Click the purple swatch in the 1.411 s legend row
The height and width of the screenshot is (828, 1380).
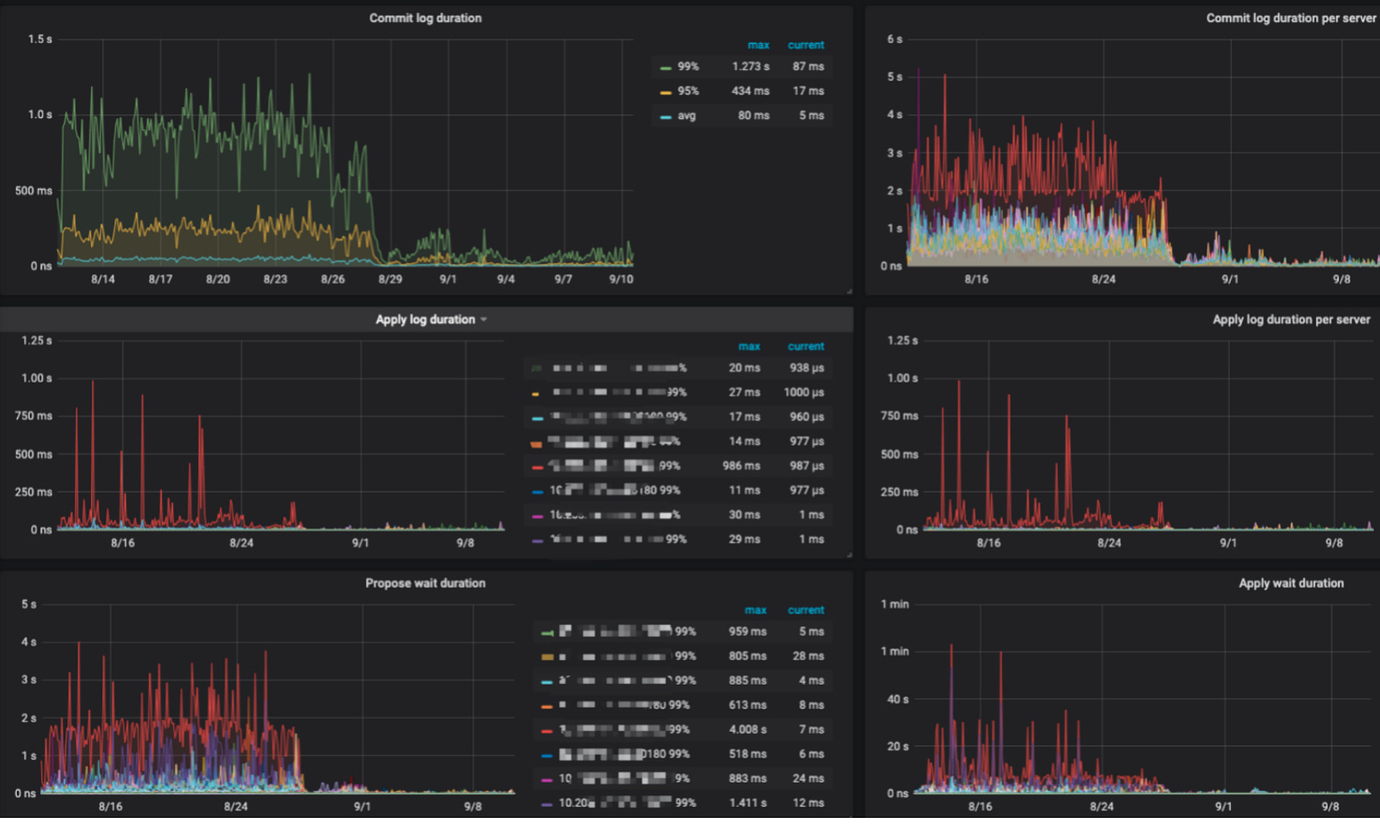point(546,804)
